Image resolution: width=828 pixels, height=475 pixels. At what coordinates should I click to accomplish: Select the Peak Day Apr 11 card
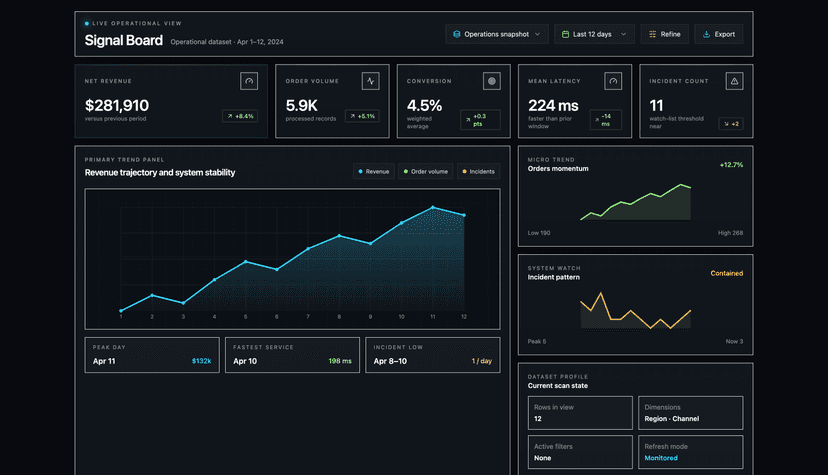click(x=152, y=355)
